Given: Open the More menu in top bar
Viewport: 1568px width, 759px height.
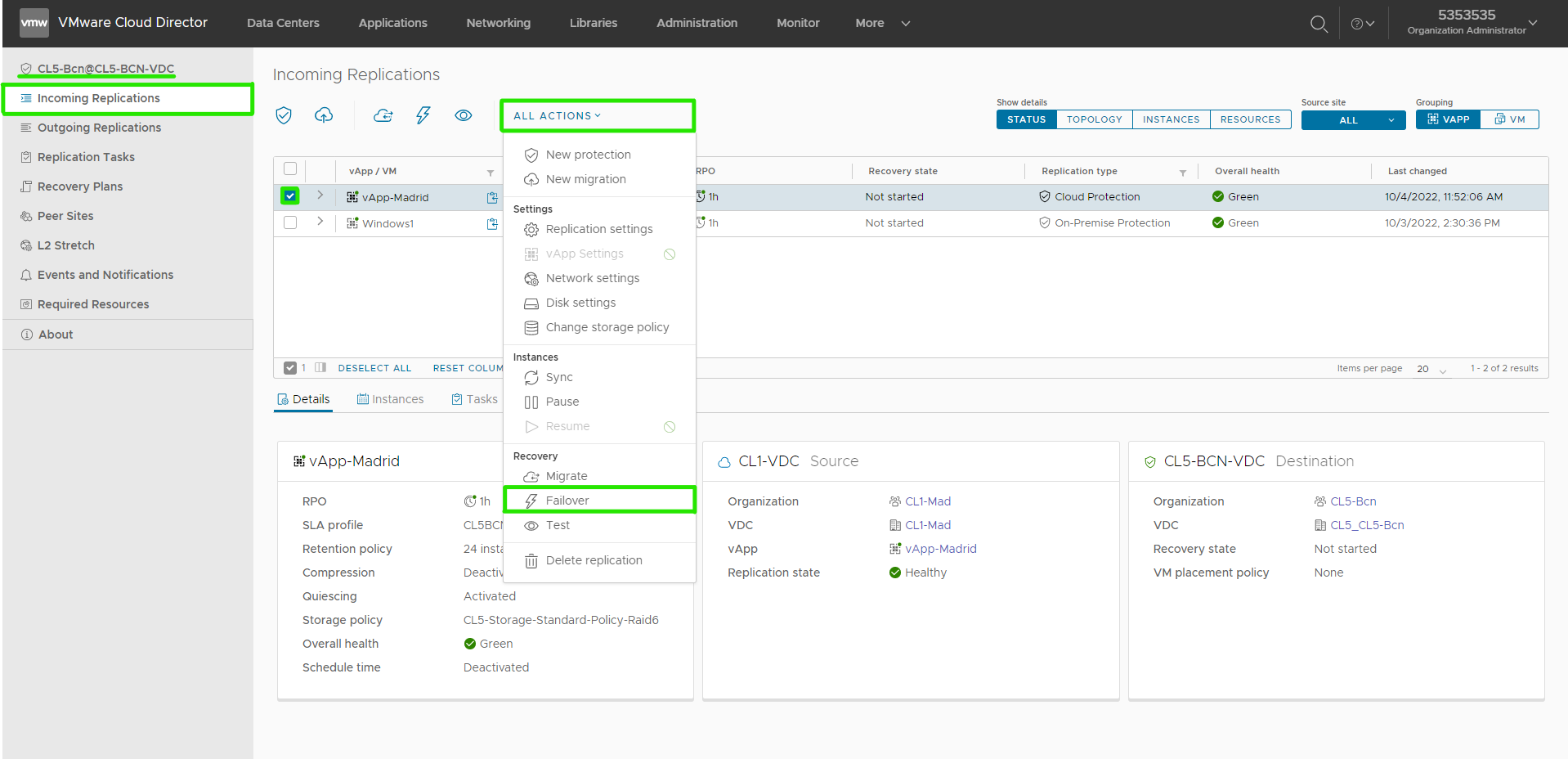Looking at the screenshot, I should point(882,23).
